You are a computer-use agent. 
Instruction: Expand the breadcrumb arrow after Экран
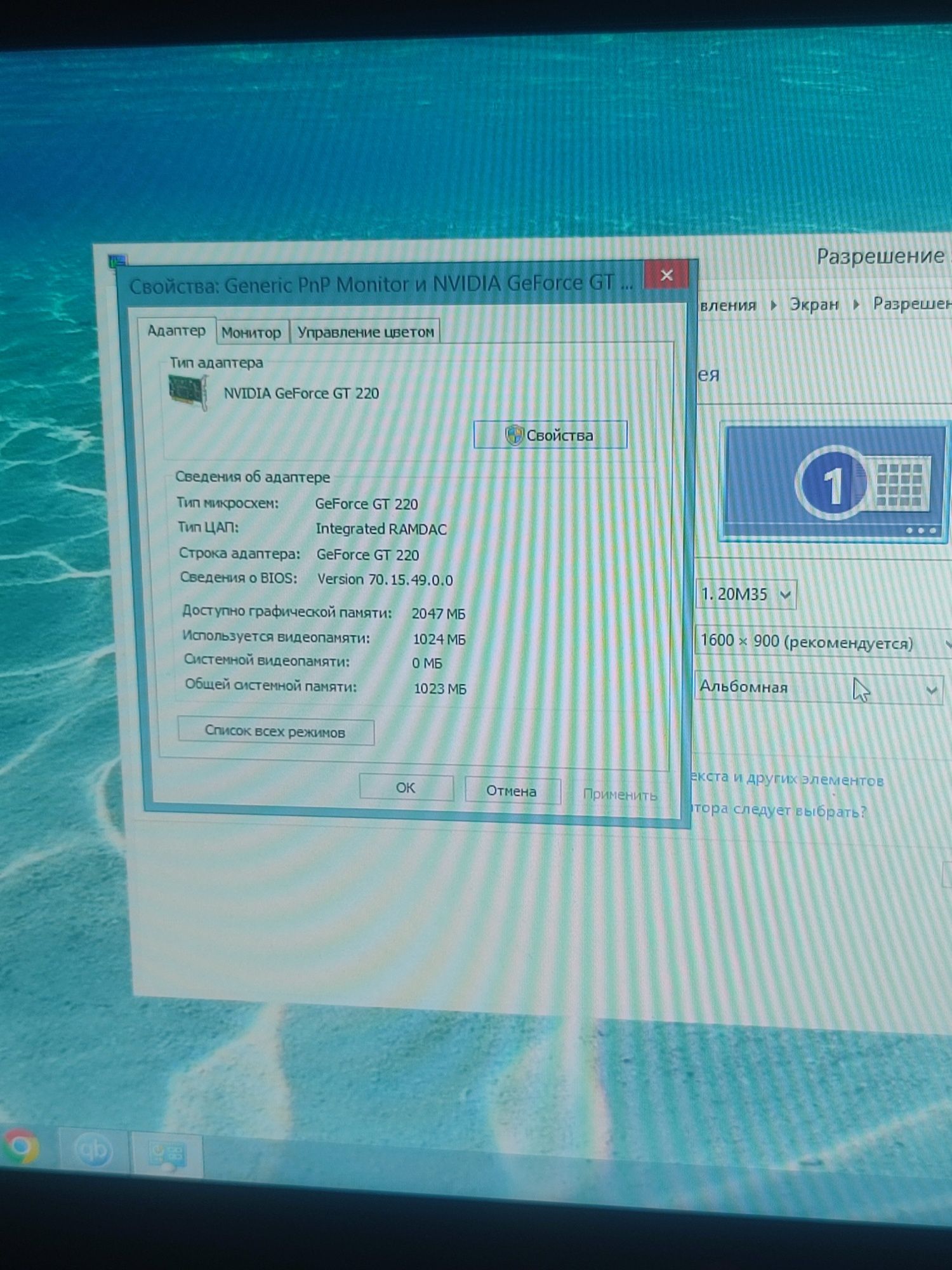(856, 305)
